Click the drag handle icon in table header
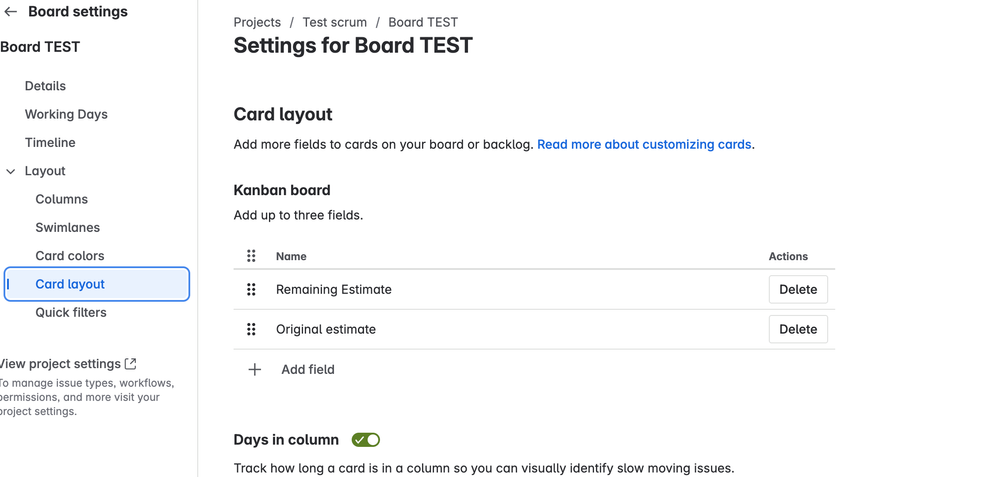The image size is (998, 477). tap(251, 256)
